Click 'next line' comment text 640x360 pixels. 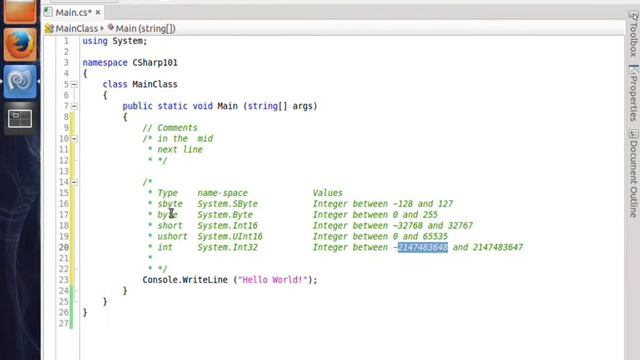180,149
